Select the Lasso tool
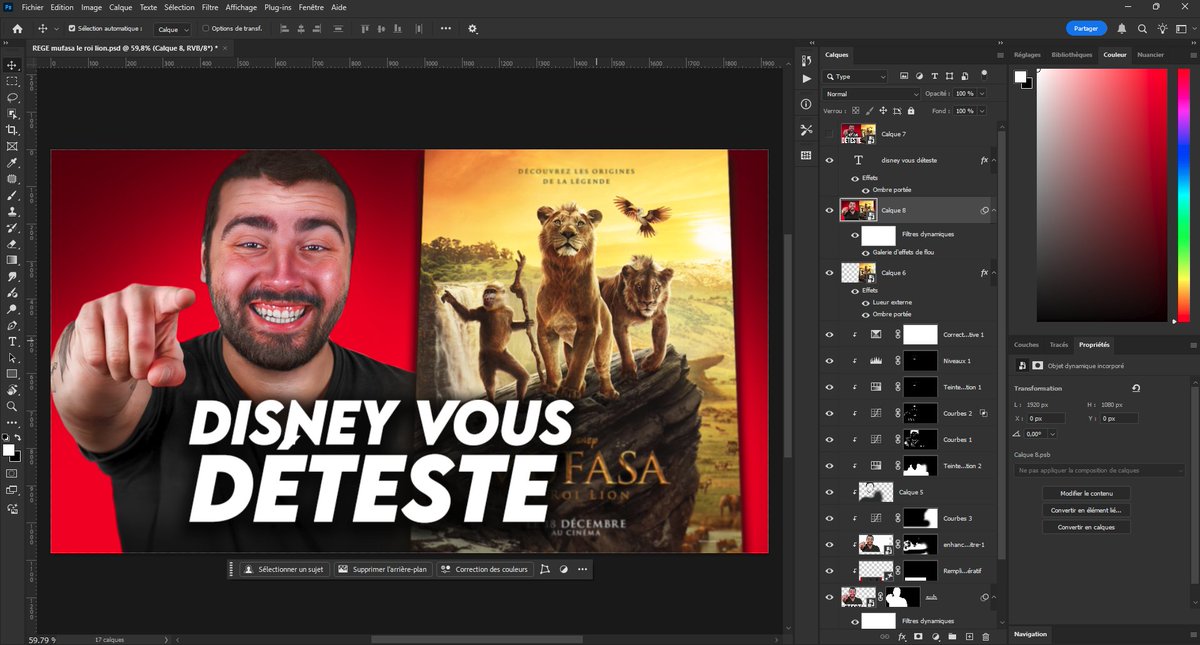 12,98
